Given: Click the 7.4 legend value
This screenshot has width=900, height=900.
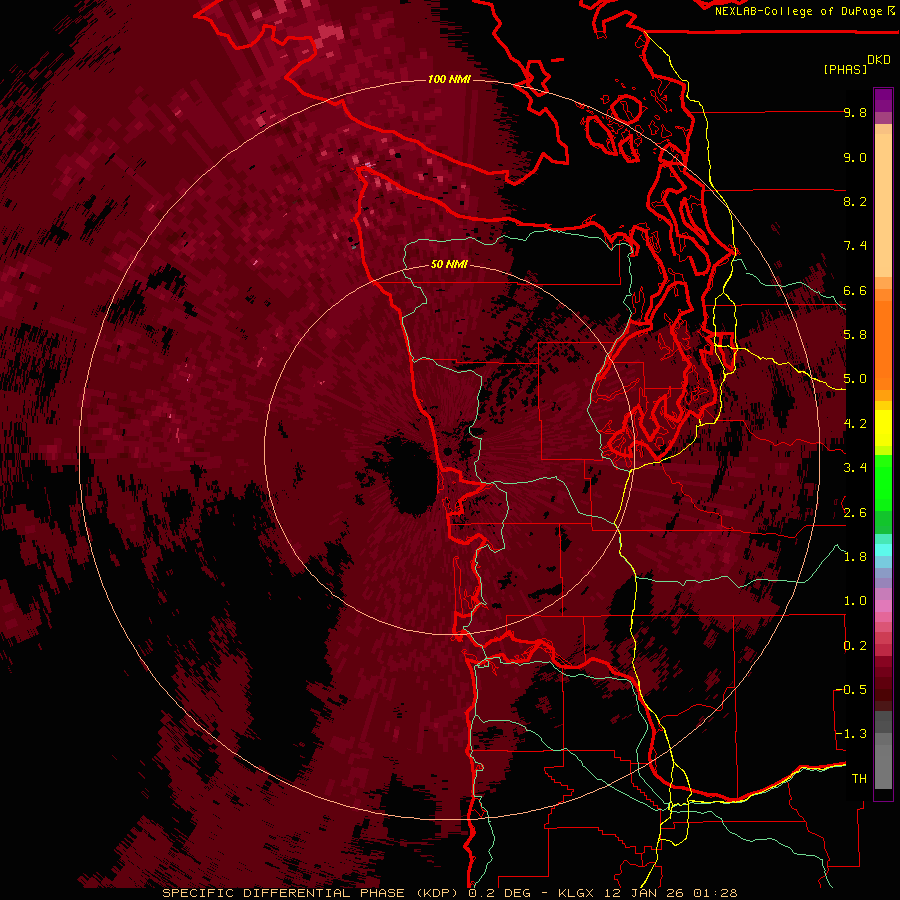Looking at the screenshot, I should click(855, 246).
